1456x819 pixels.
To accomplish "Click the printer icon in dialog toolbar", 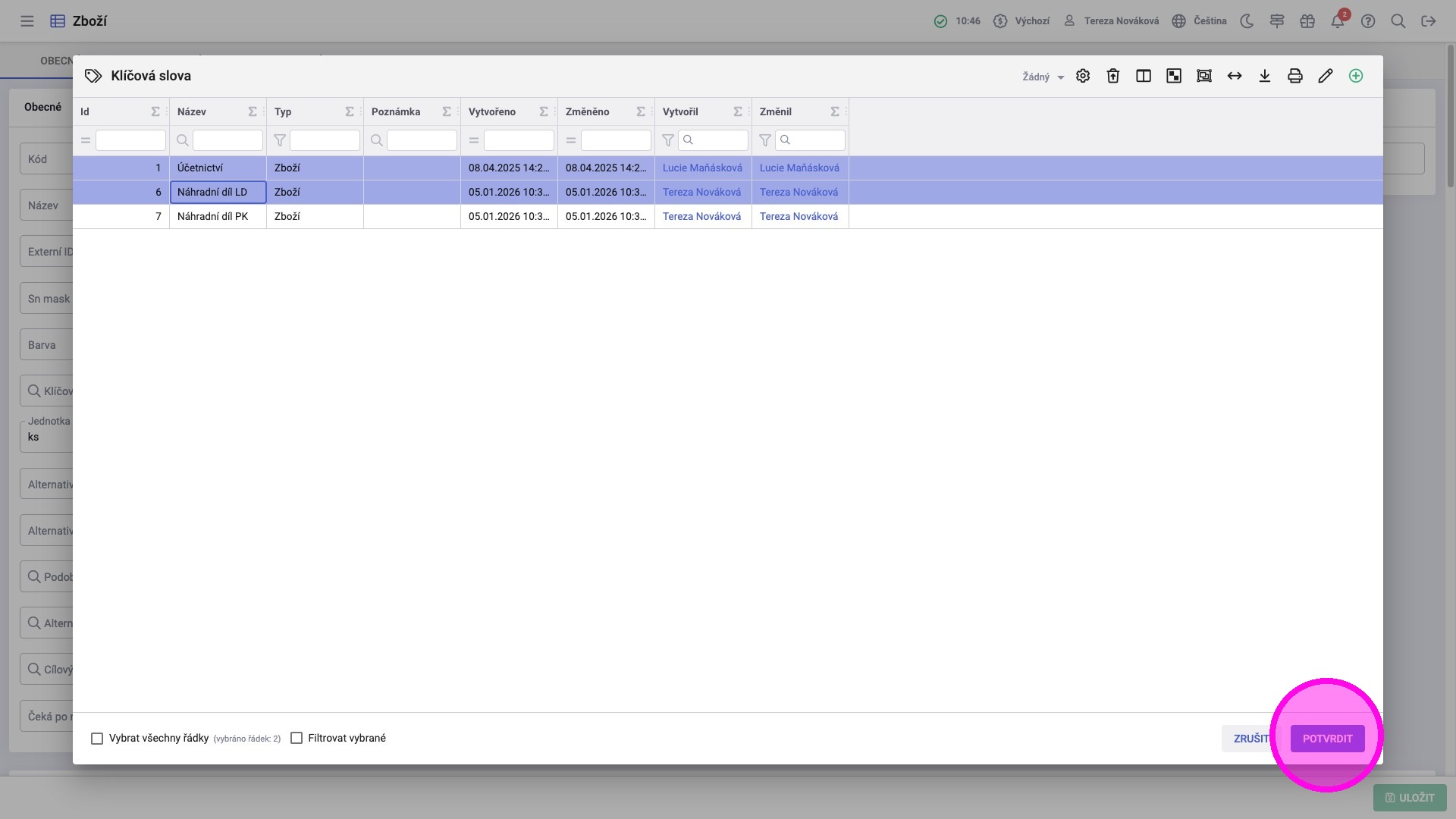I will coord(1294,76).
